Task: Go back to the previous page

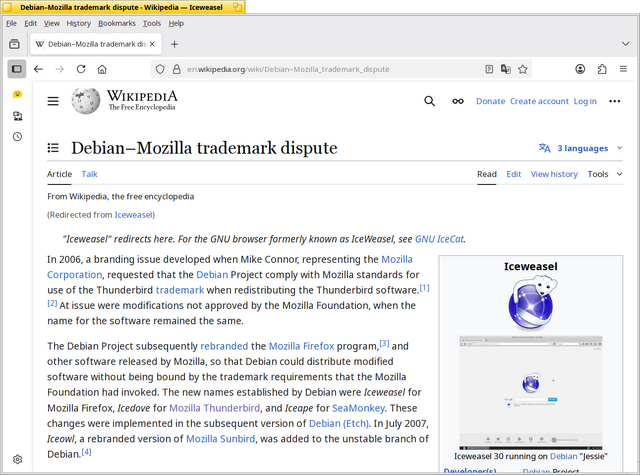Action: [38, 69]
